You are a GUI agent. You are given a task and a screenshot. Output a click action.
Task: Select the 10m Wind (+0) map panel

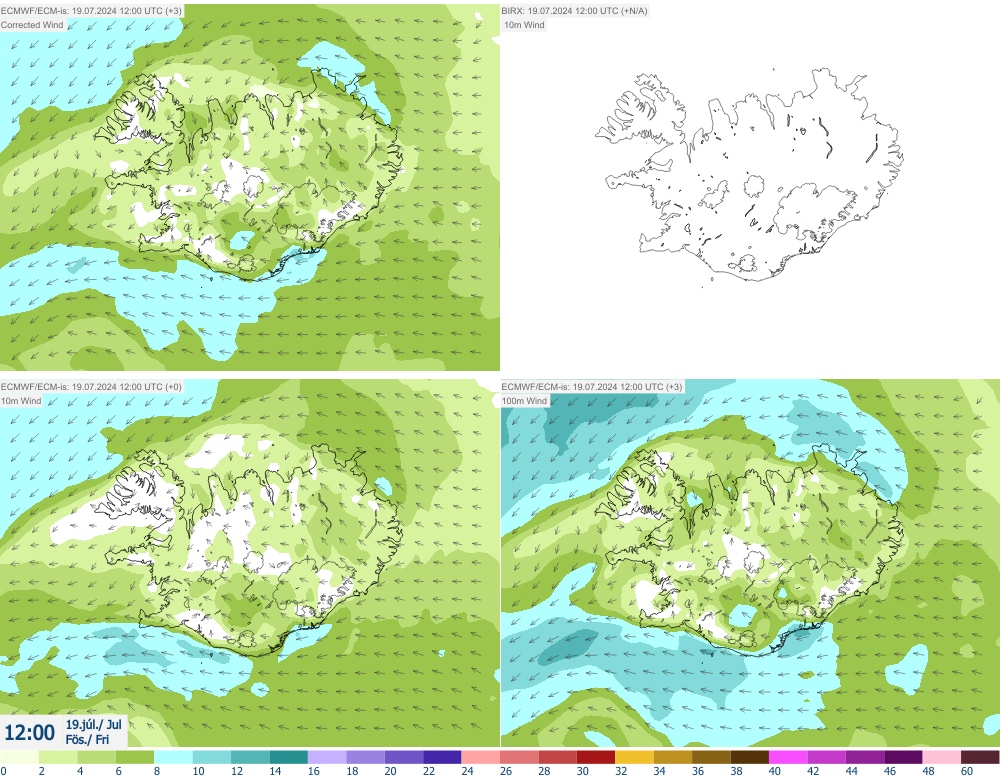tap(249, 563)
